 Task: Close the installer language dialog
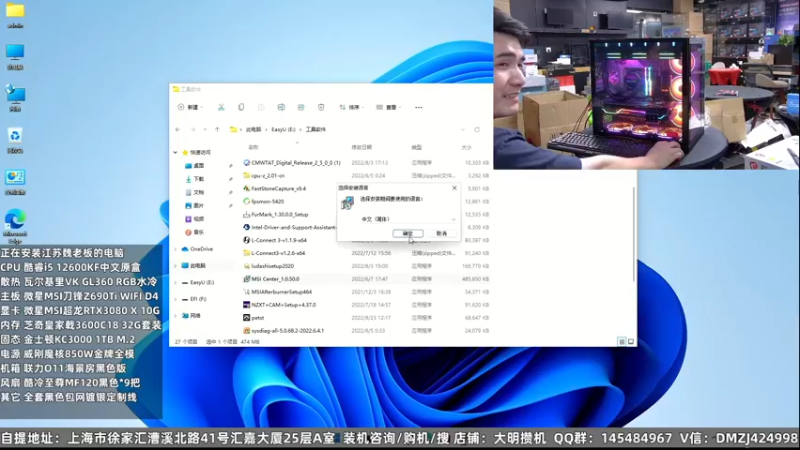[x=454, y=188]
